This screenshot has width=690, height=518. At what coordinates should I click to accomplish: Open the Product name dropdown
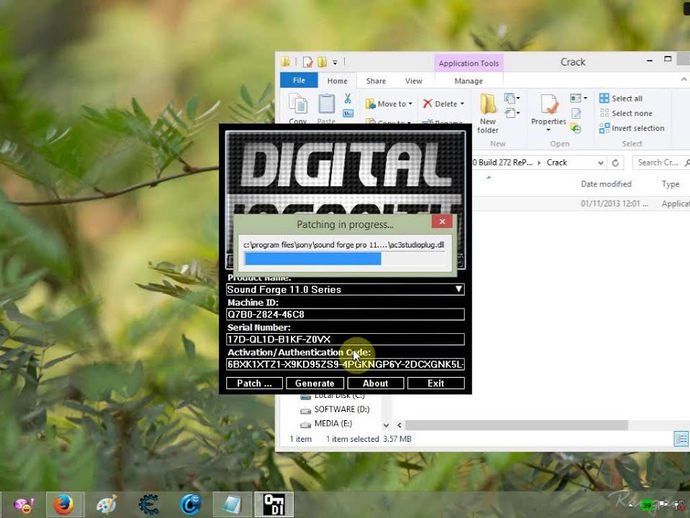coord(459,289)
